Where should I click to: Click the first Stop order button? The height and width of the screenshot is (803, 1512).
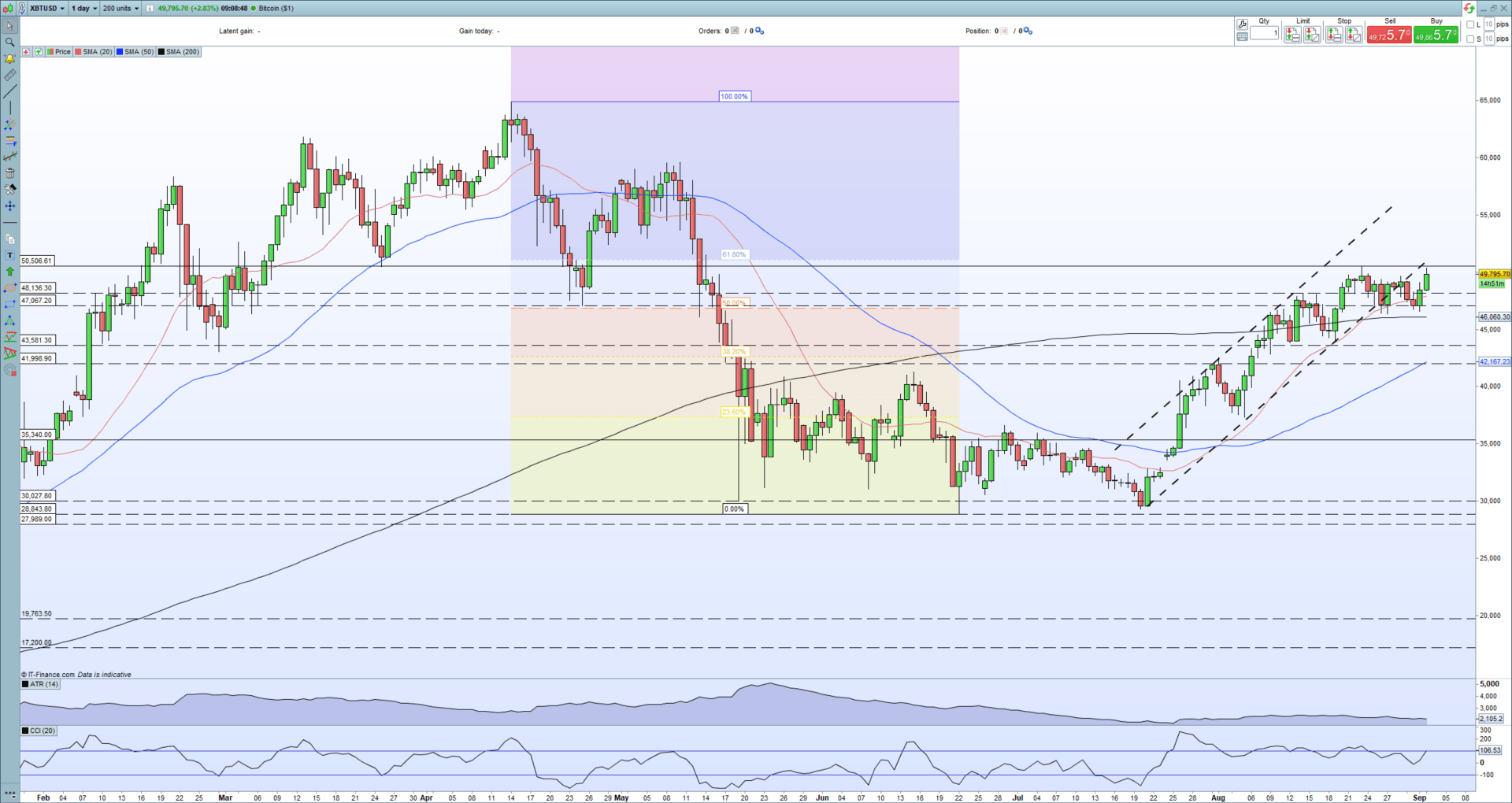[1334, 35]
